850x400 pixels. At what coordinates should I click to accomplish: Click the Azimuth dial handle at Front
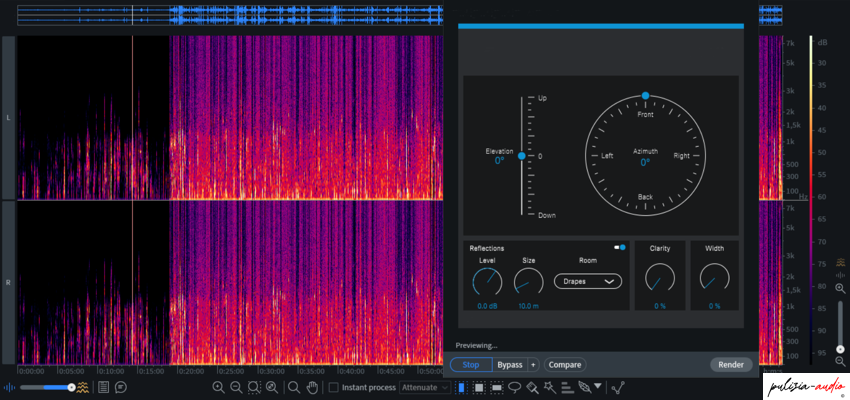click(645, 96)
